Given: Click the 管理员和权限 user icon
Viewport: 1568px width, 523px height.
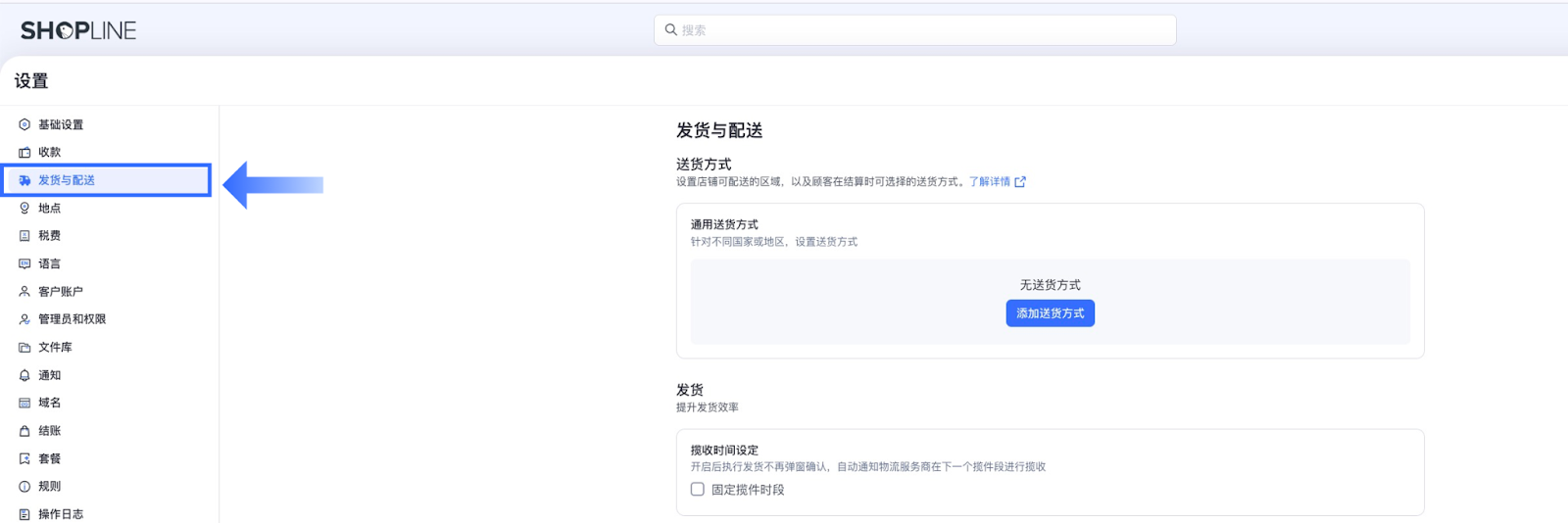Looking at the screenshot, I should (24, 319).
